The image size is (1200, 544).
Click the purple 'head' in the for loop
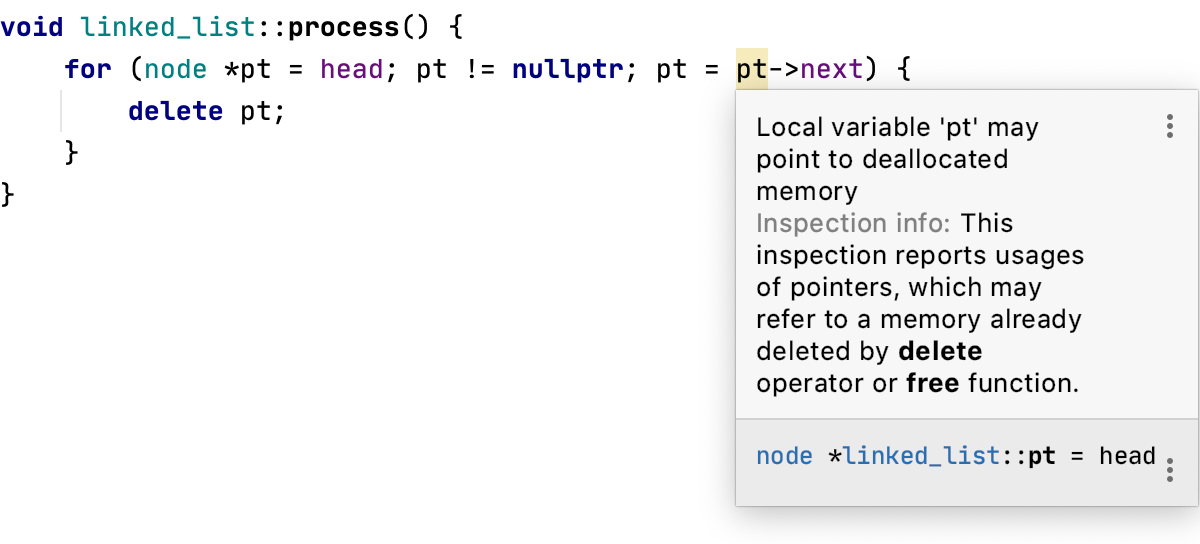(352, 70)
